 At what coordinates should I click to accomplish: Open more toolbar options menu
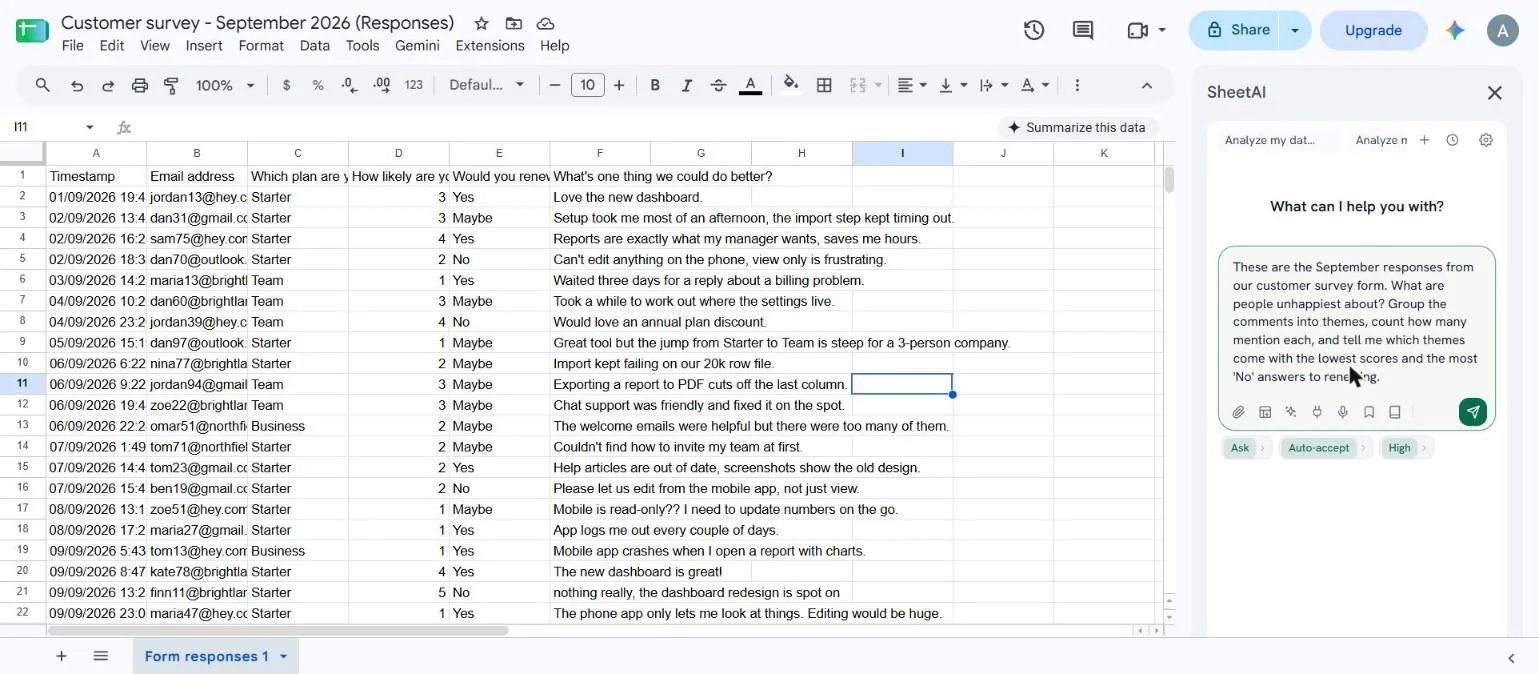click(1077, 86)
